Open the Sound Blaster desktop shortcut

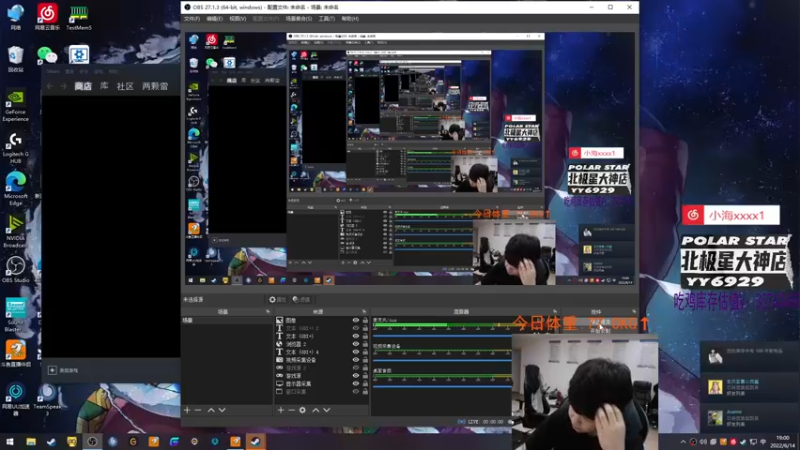[15, 314]
